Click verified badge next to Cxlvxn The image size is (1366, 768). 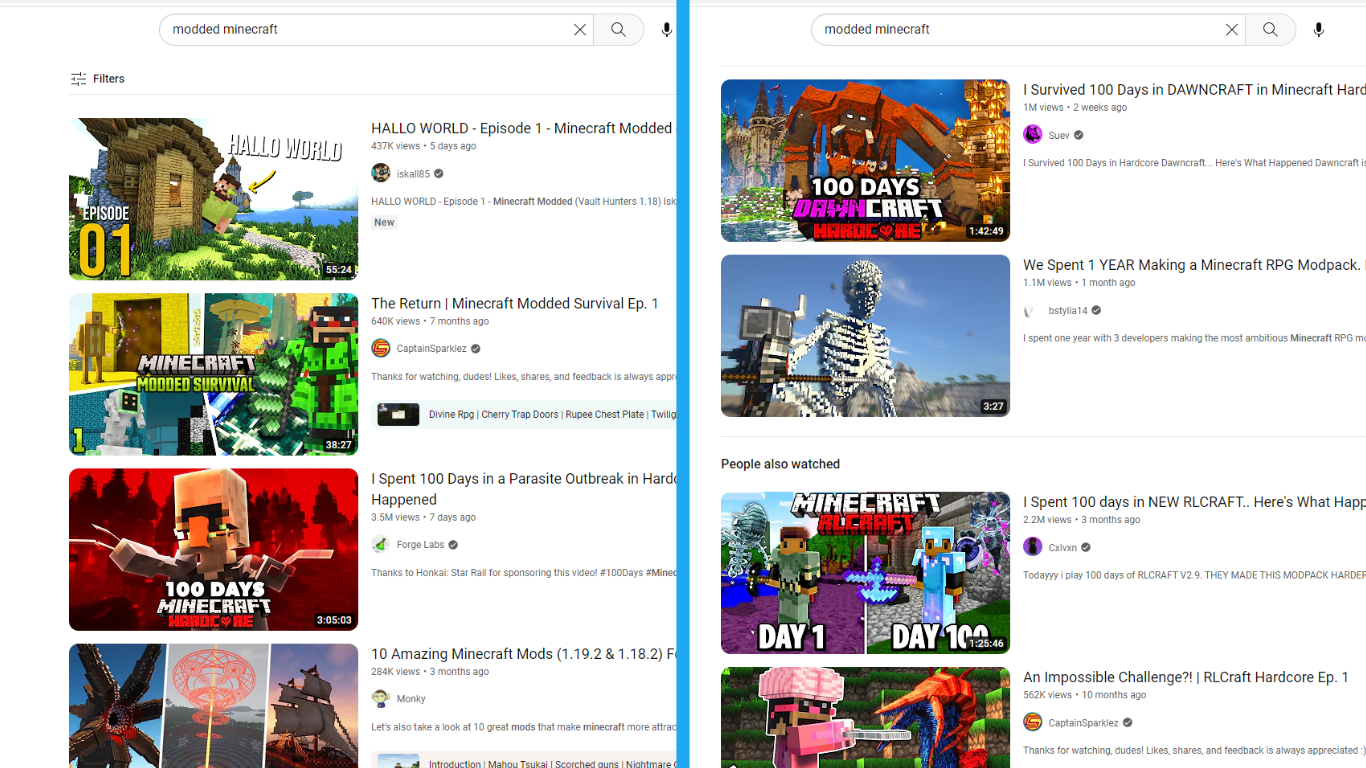1086,548
